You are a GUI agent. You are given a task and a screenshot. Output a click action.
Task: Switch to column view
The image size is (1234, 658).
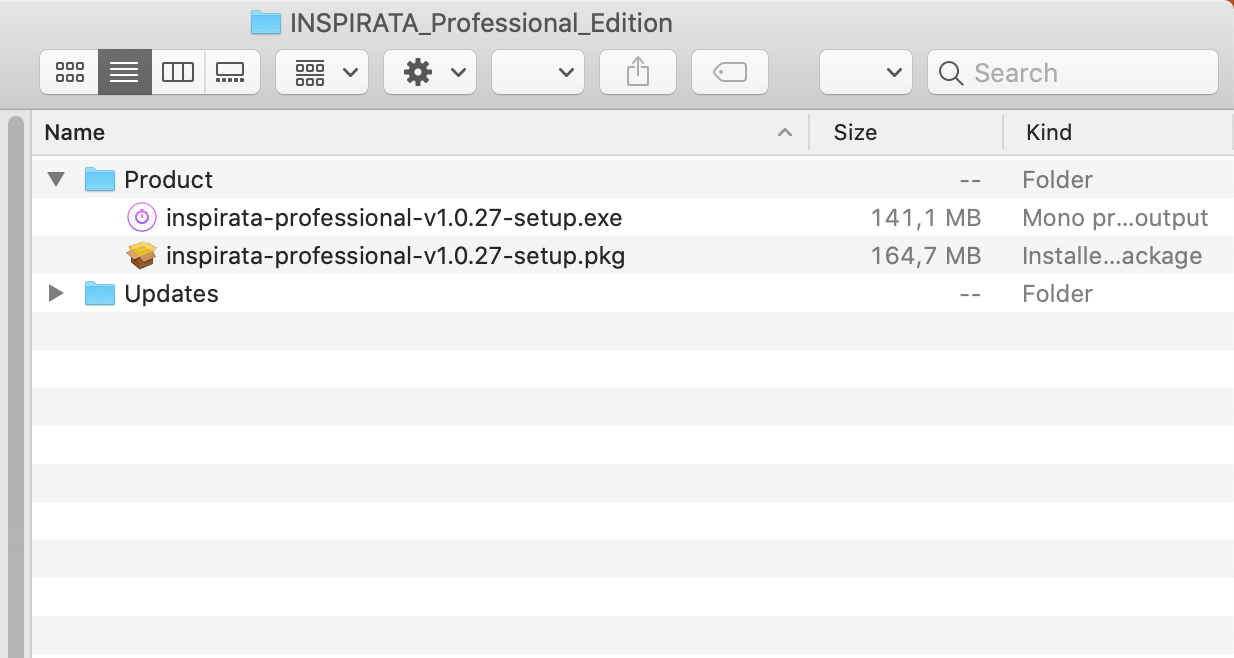(x=178, y=72)
